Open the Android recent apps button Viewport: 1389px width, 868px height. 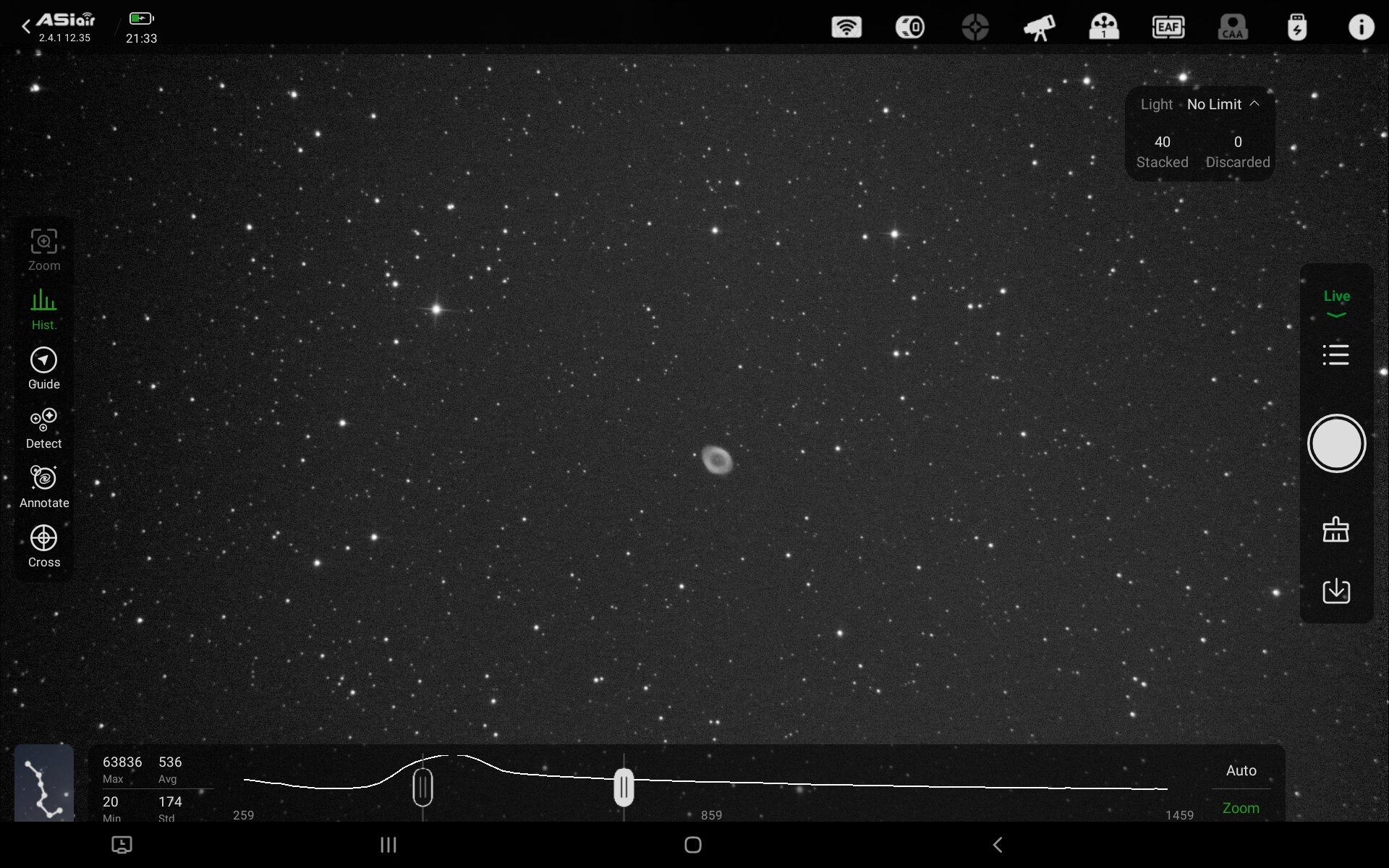tap(388, 844)
